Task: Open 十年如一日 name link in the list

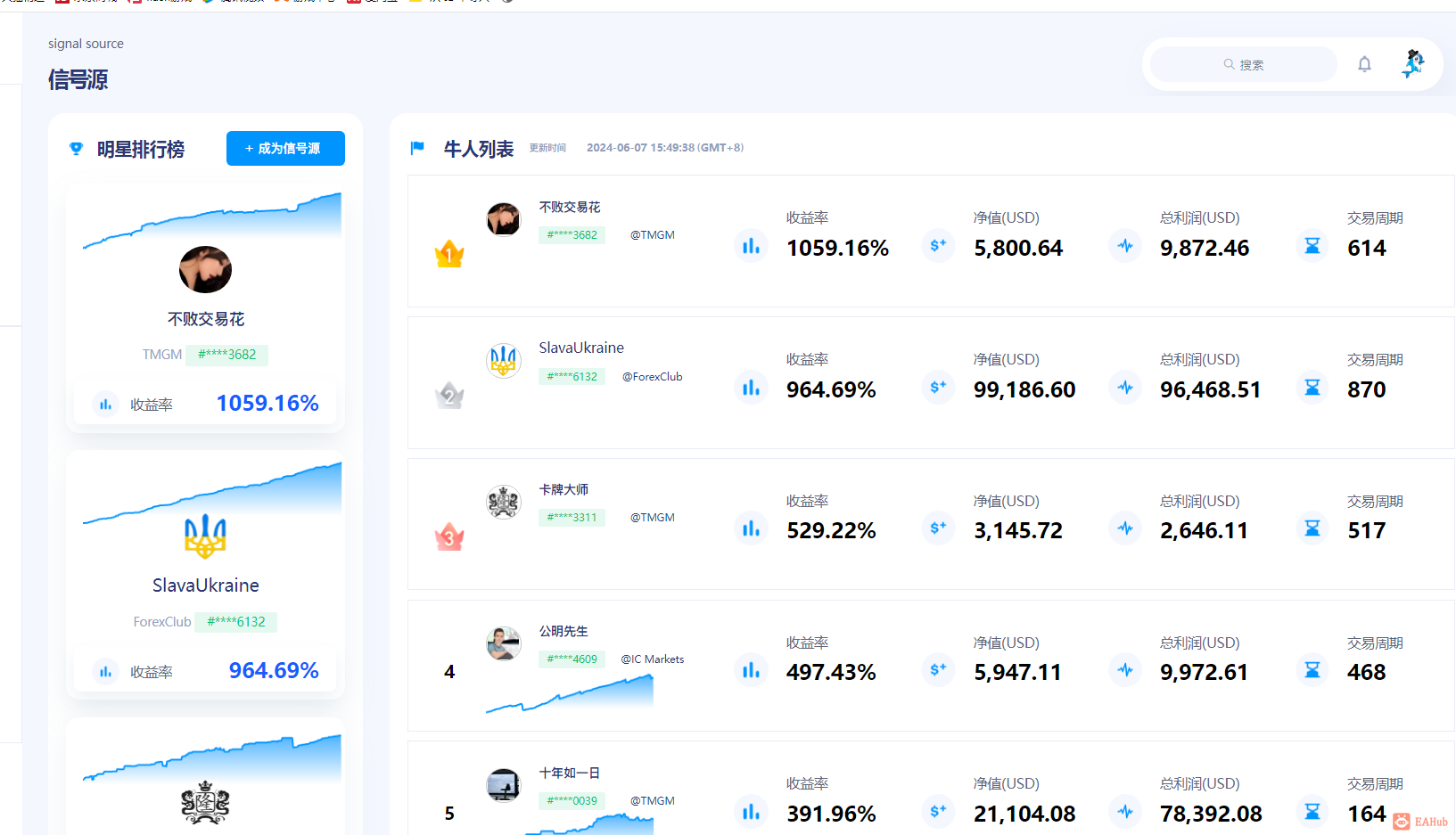Action: [570, 773]
